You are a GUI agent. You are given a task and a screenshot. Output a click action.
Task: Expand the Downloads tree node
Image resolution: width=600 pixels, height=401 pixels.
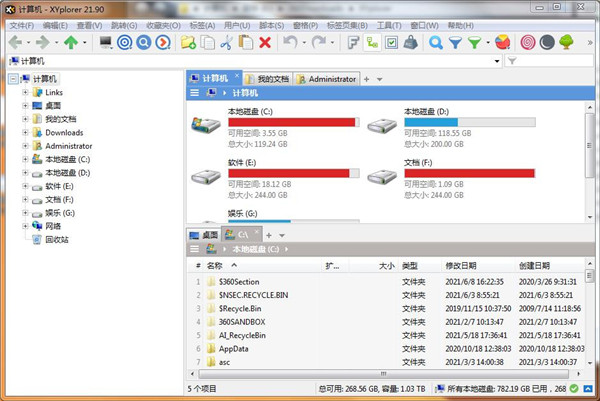click(24, 132)
